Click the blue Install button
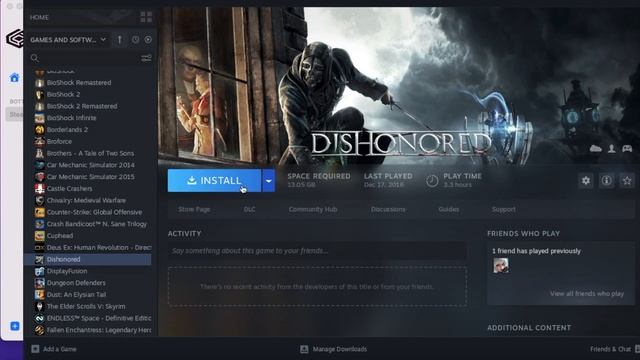The height and width of the screenshot is (360, 640). [x=214, y=180]
